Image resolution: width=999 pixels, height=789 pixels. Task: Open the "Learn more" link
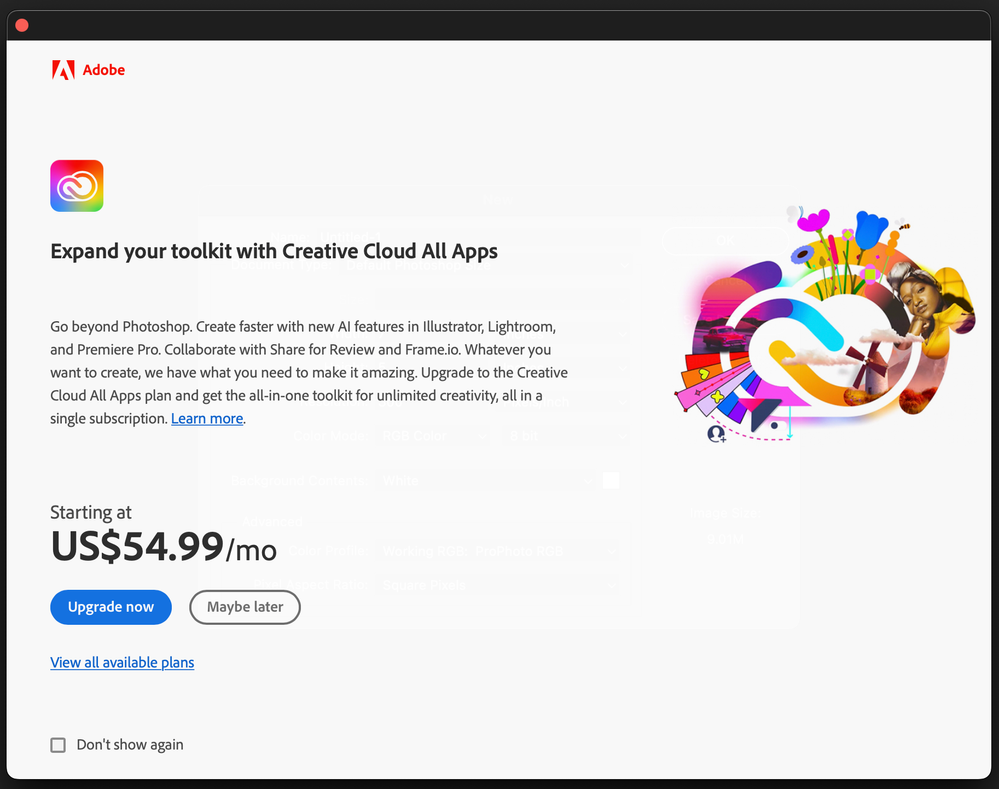[206, 418]
